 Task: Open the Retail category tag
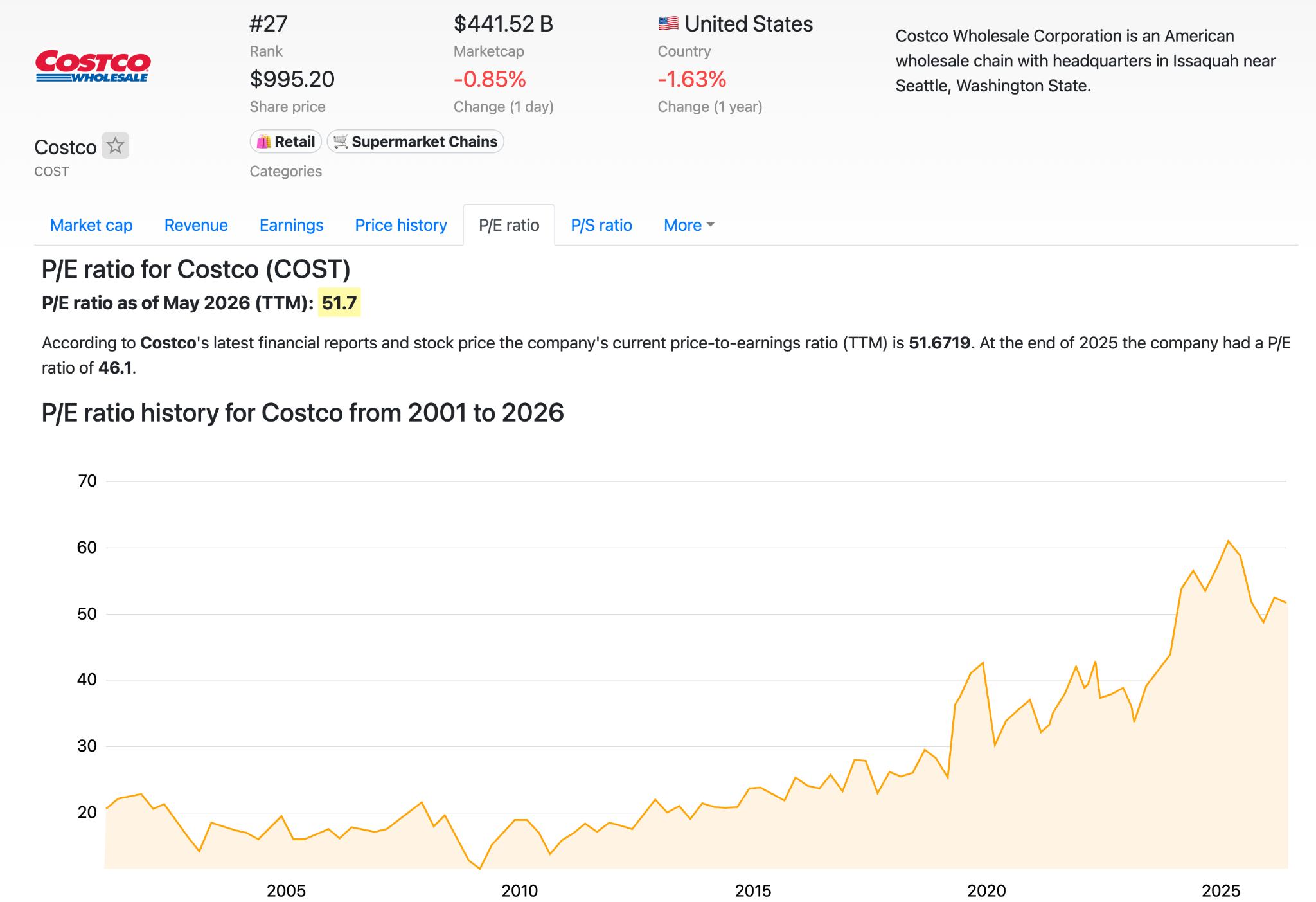click(x=286, y=141)
